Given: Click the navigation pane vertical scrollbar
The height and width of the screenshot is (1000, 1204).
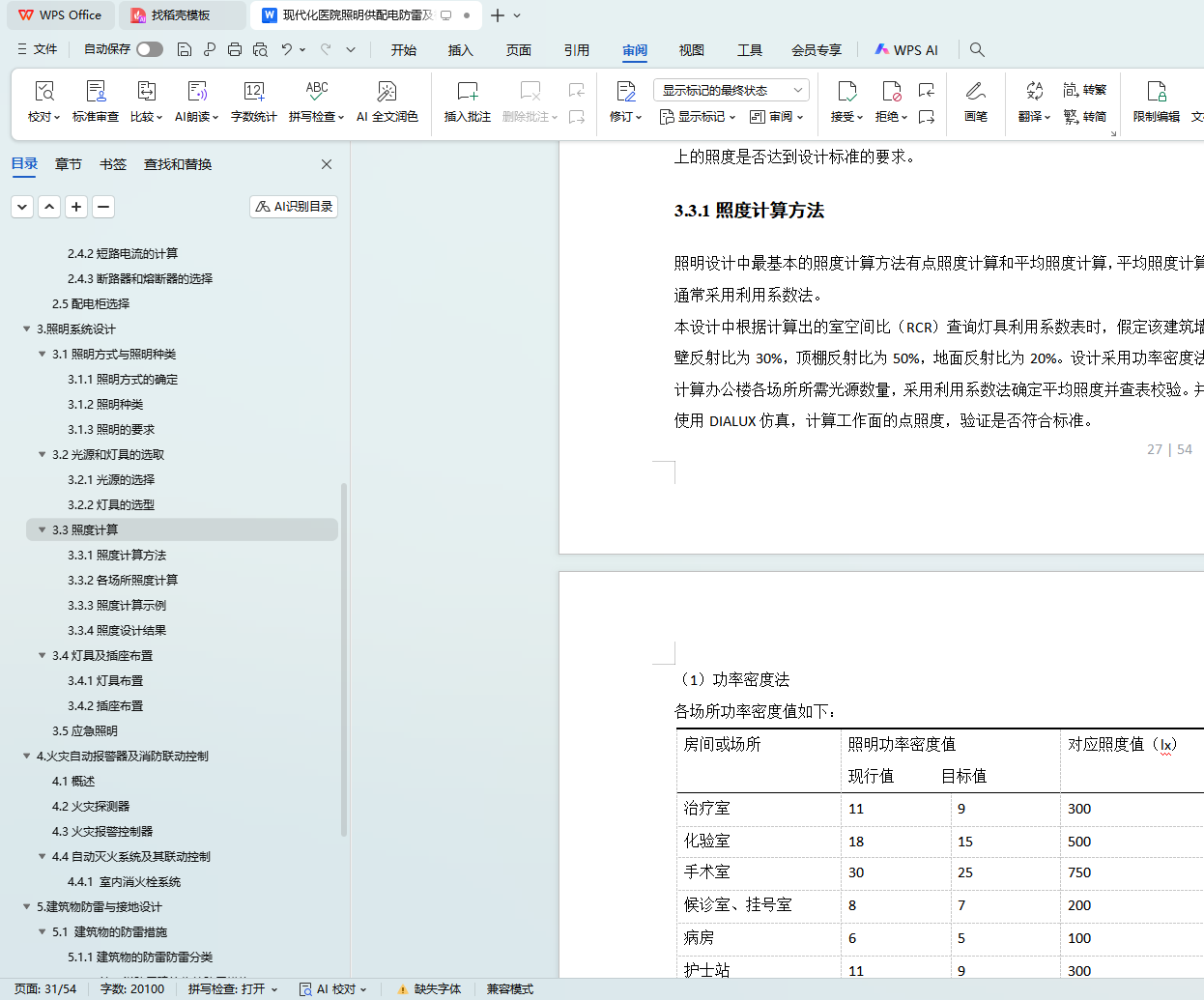Looking at the screenshot, I should coord(344,657).
